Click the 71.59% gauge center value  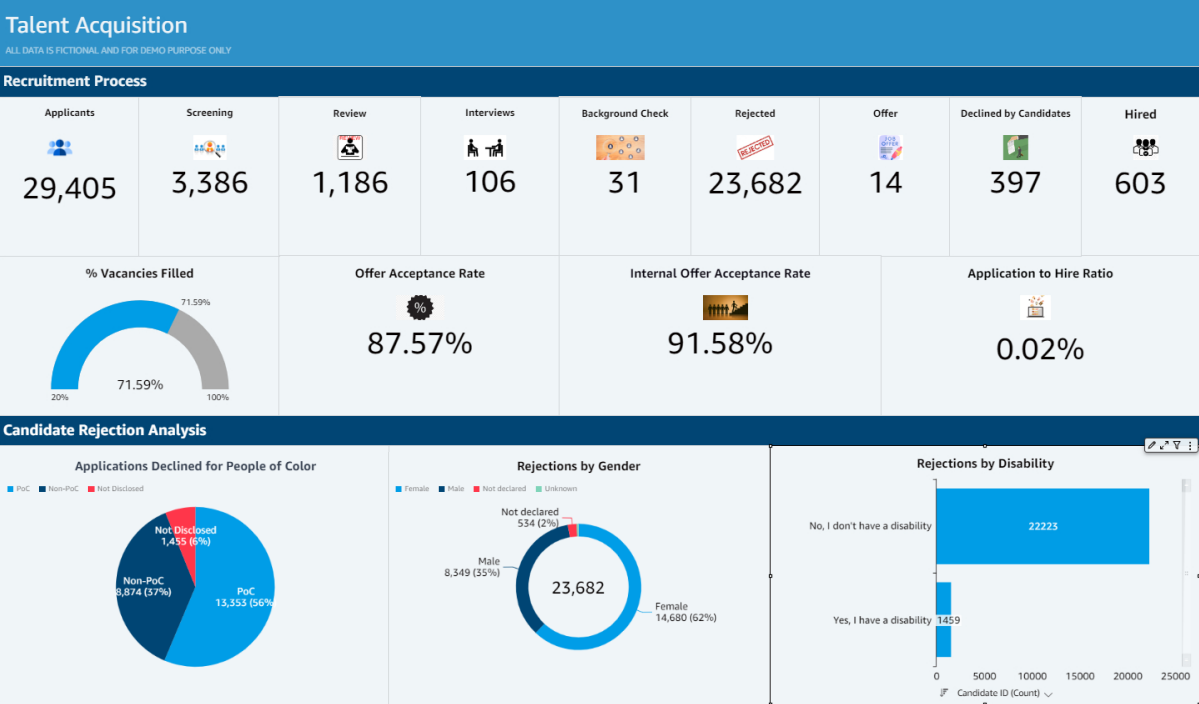pos(140,384)
